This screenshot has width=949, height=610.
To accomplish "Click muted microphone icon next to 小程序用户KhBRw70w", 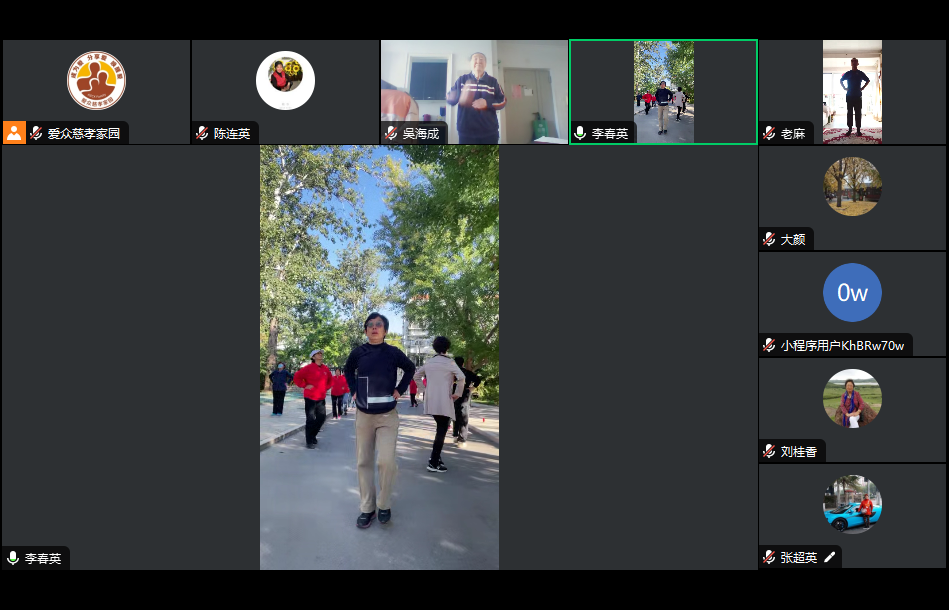I will (x=769, y=345).
